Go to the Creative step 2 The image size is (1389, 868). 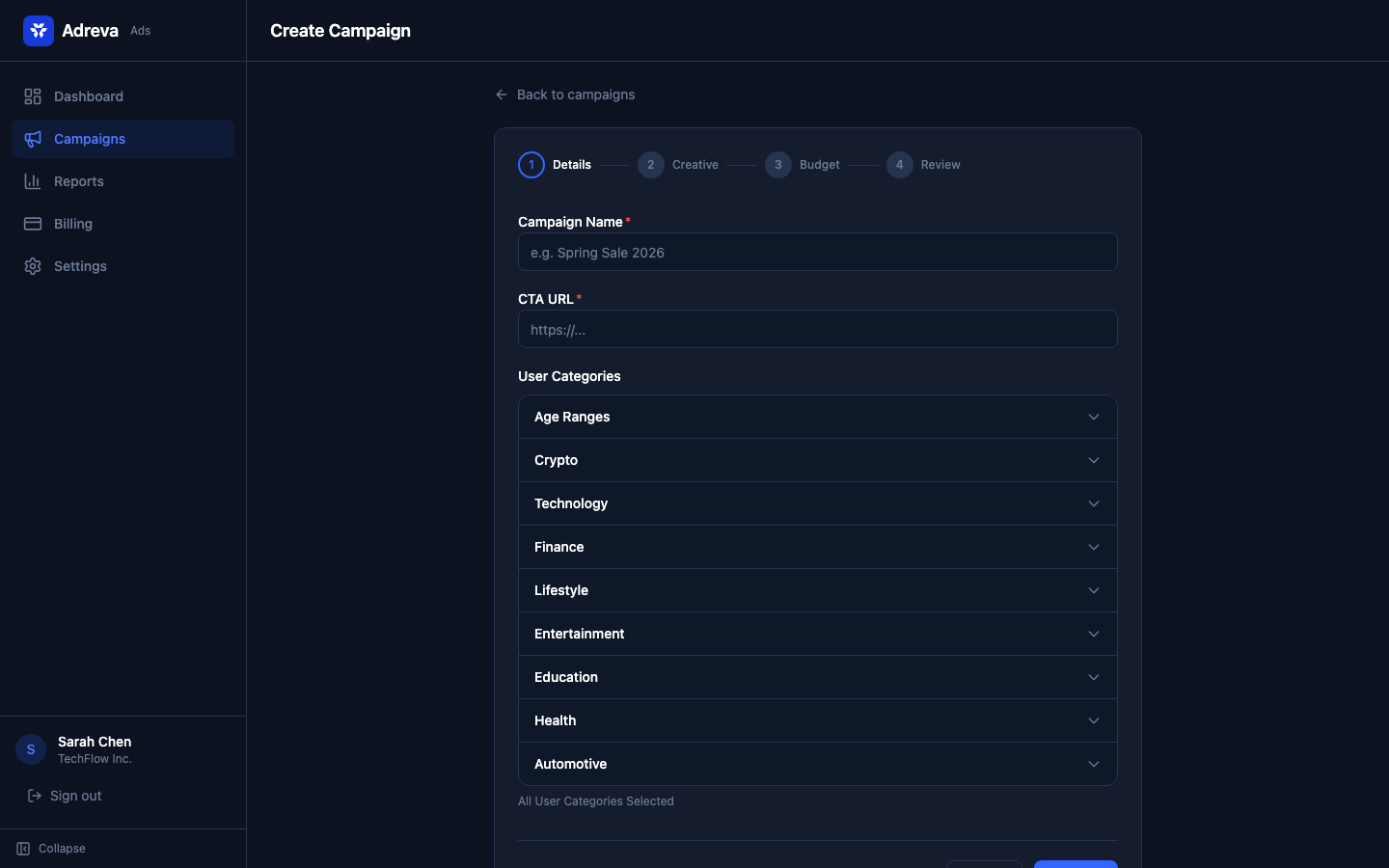pyautogui.click(x=651, y=165)
